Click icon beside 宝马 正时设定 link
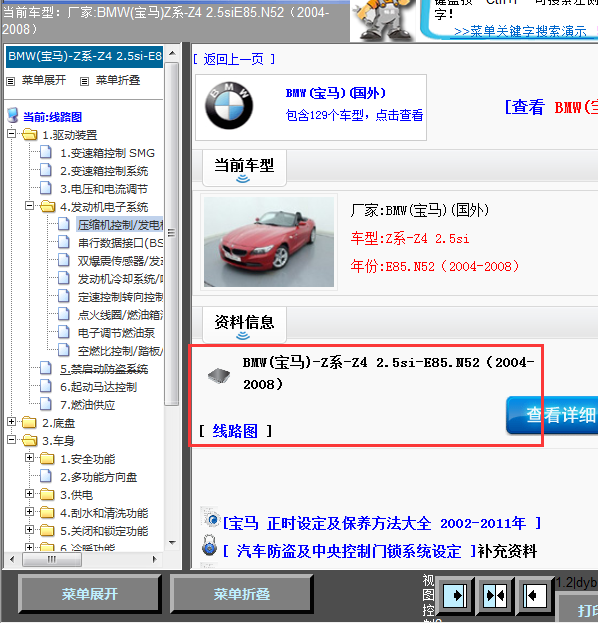This screenshot has width=598, height=624. click(211, 518)
